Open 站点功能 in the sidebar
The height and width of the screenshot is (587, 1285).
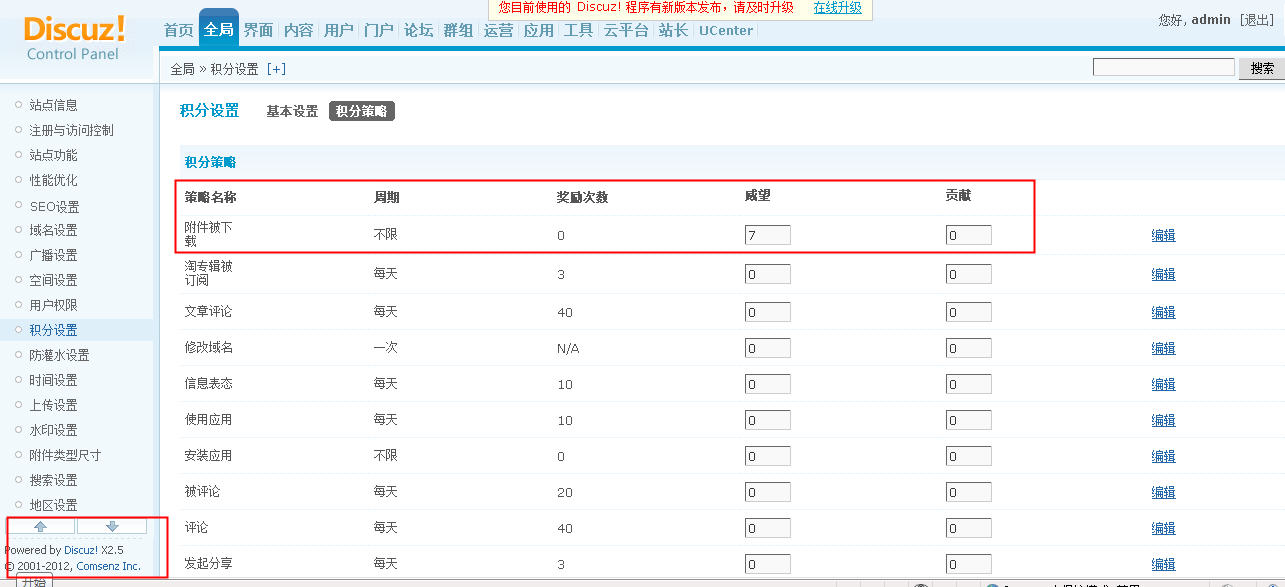pos(53,155)
